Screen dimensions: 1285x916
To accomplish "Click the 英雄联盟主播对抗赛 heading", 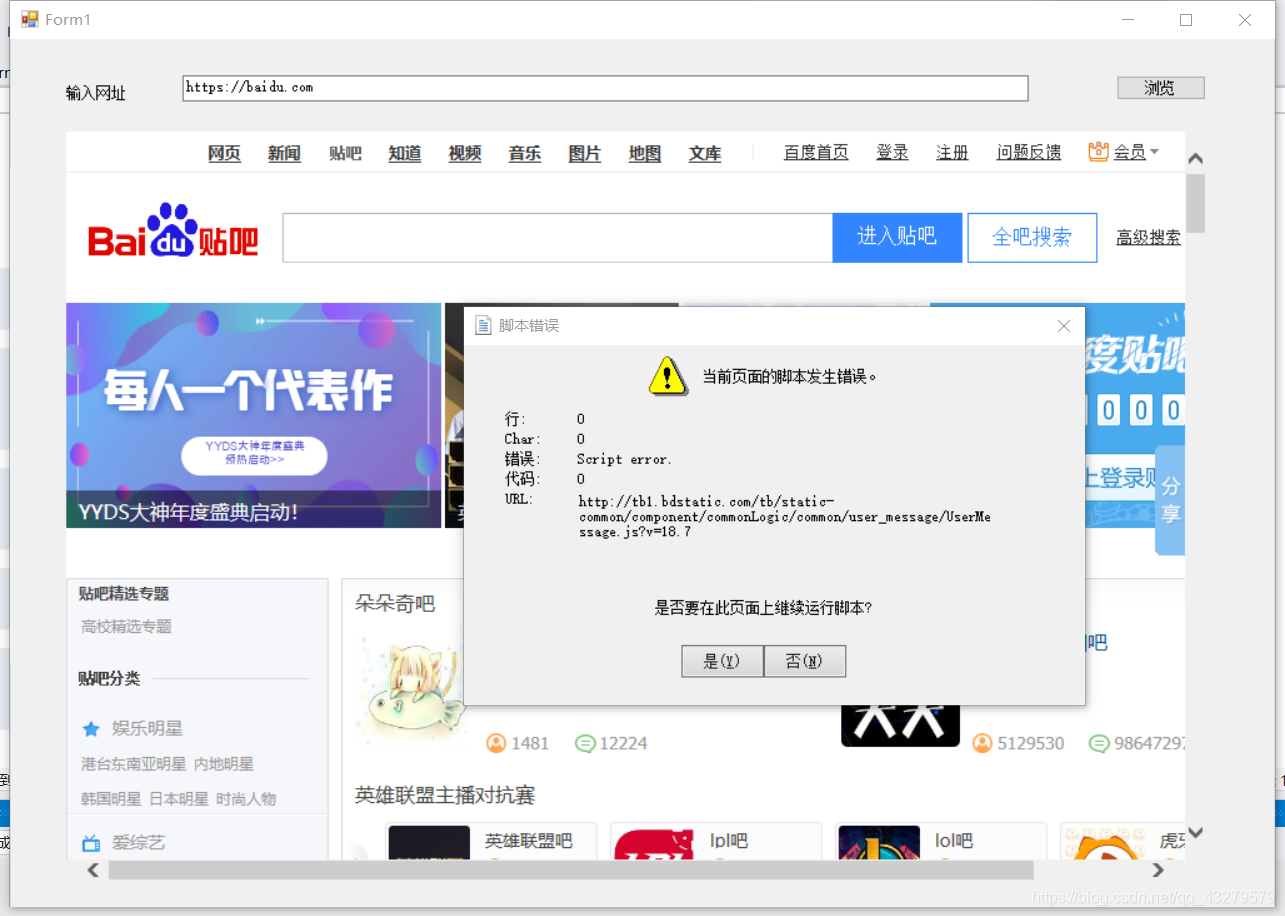I will (x=445, y=796).
